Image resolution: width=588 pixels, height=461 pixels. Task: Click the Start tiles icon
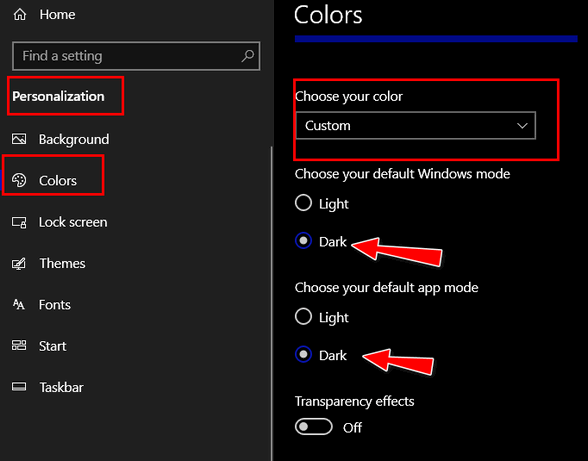pos(19,345)
